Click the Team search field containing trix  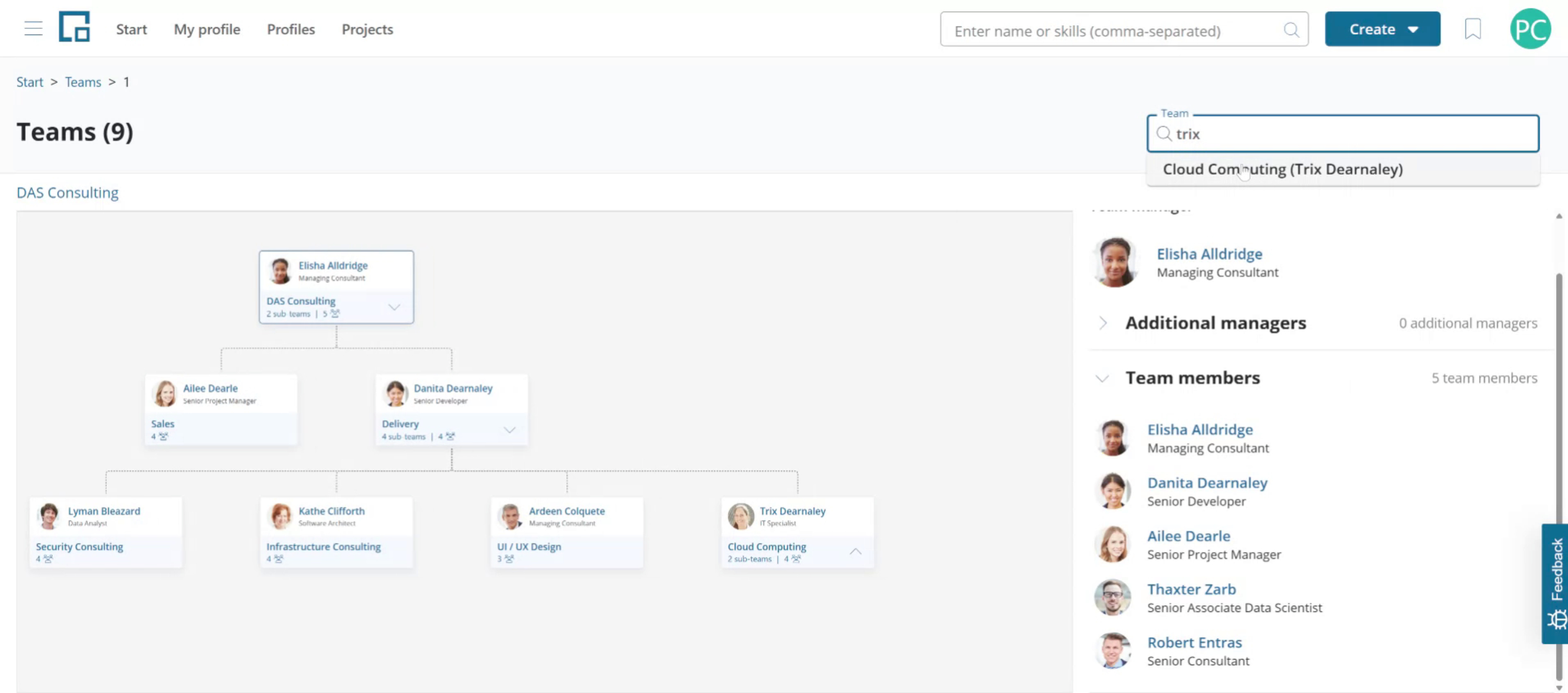click(1343, 134)
